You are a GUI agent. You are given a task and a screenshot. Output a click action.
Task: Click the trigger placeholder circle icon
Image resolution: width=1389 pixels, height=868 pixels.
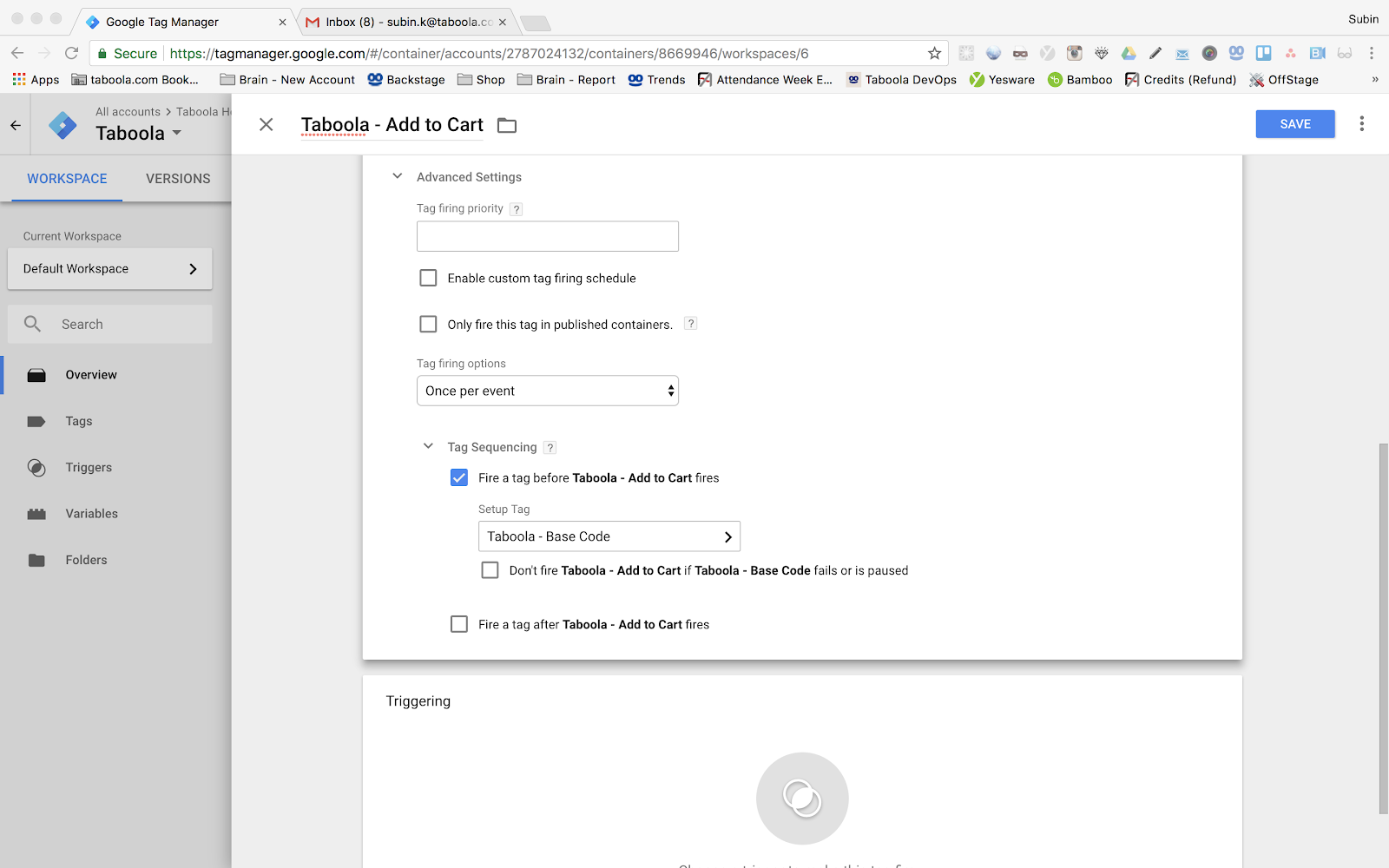click(x=802, y=799)
